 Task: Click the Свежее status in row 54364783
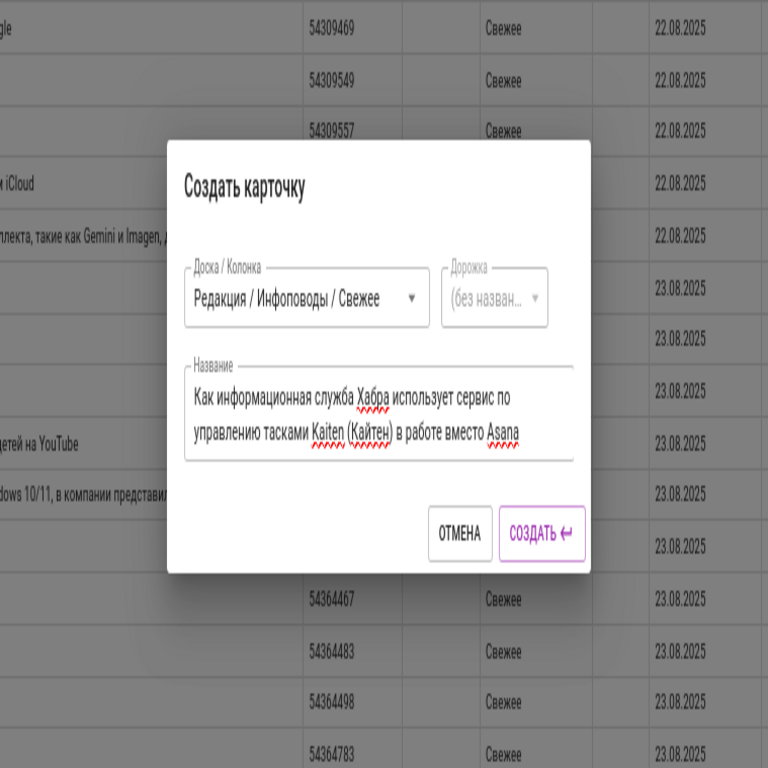503,753
